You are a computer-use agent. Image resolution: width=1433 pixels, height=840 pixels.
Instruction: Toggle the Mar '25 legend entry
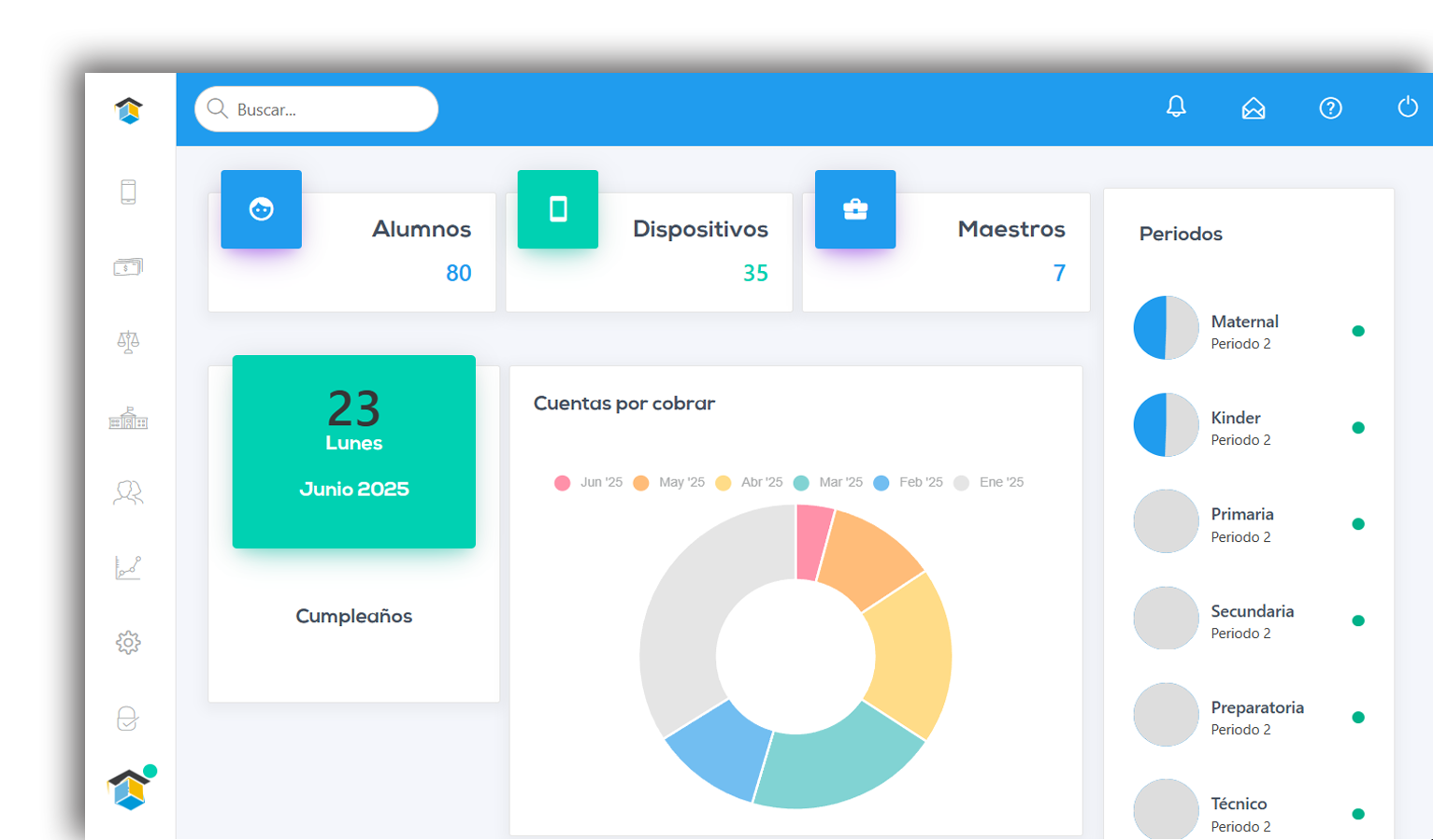coord(827,483)
